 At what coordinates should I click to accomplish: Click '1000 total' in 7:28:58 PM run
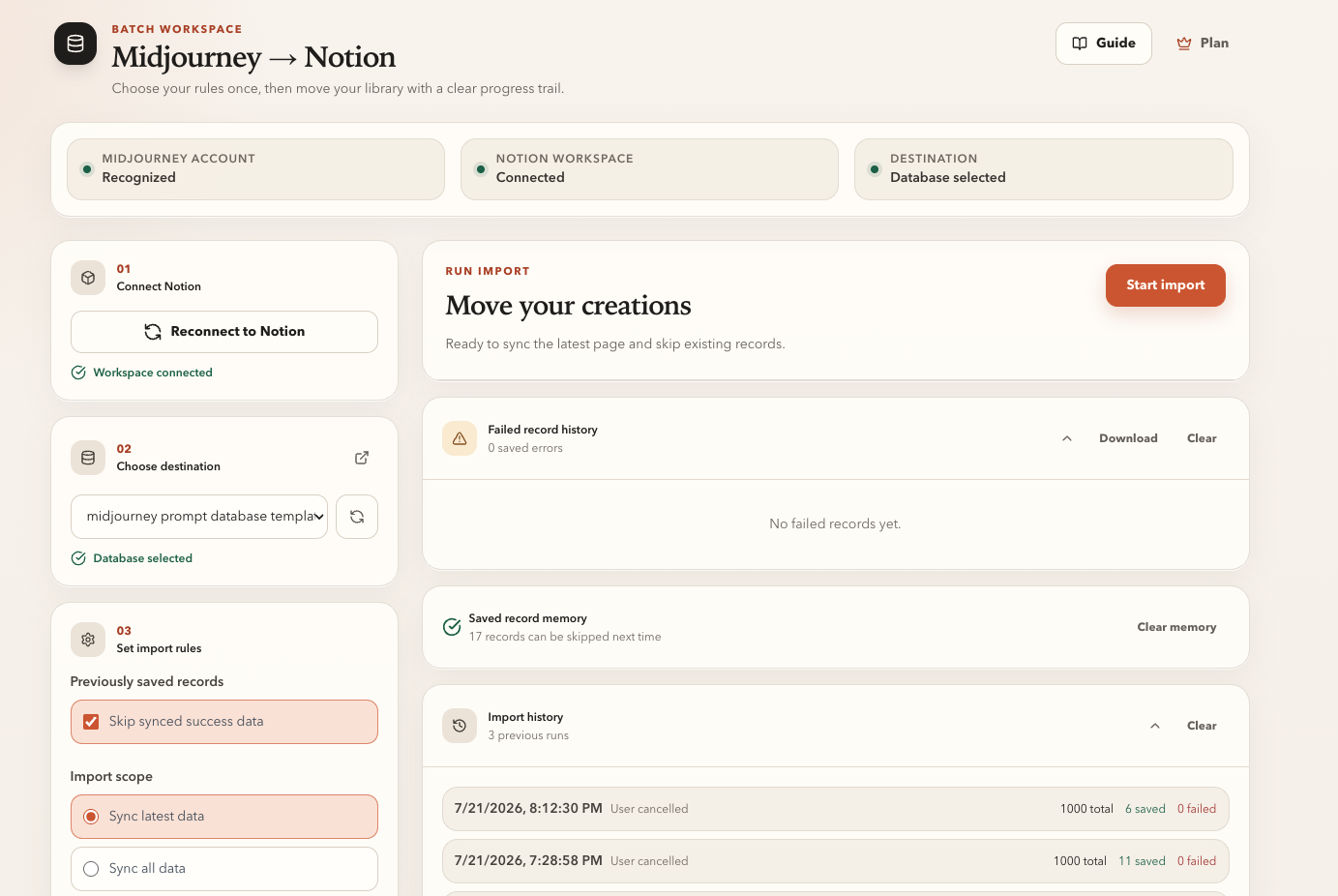click(1080, 861)
